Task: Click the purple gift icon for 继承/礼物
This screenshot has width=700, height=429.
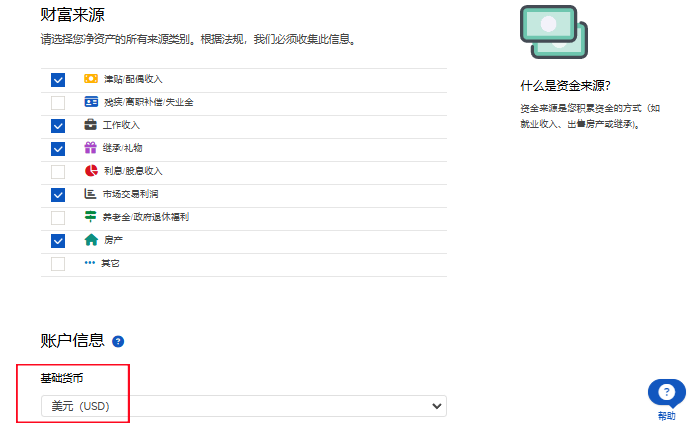Action: [91, 148]
